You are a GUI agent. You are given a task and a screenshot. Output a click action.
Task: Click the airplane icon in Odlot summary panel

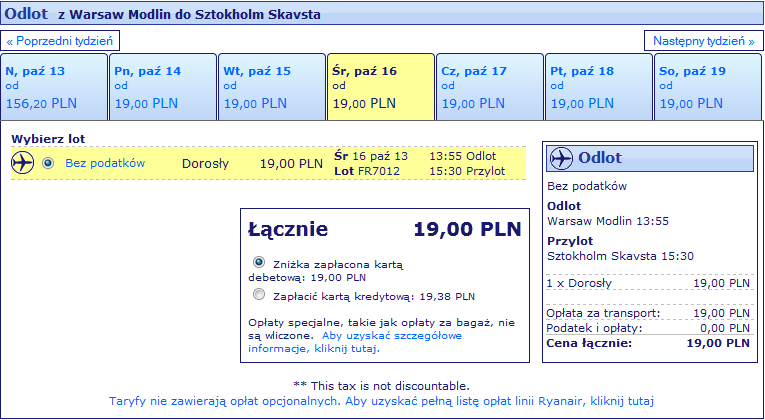pos(561,158)
